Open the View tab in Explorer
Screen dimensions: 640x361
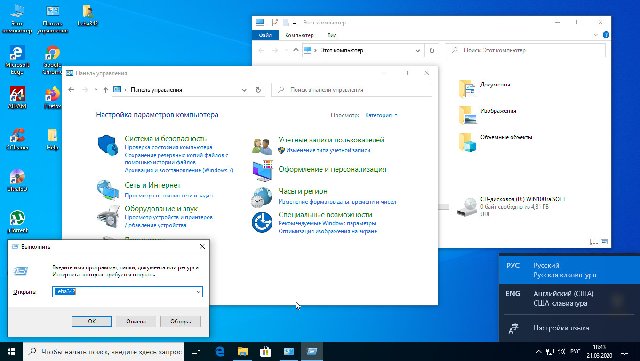[x=331, y=36]
